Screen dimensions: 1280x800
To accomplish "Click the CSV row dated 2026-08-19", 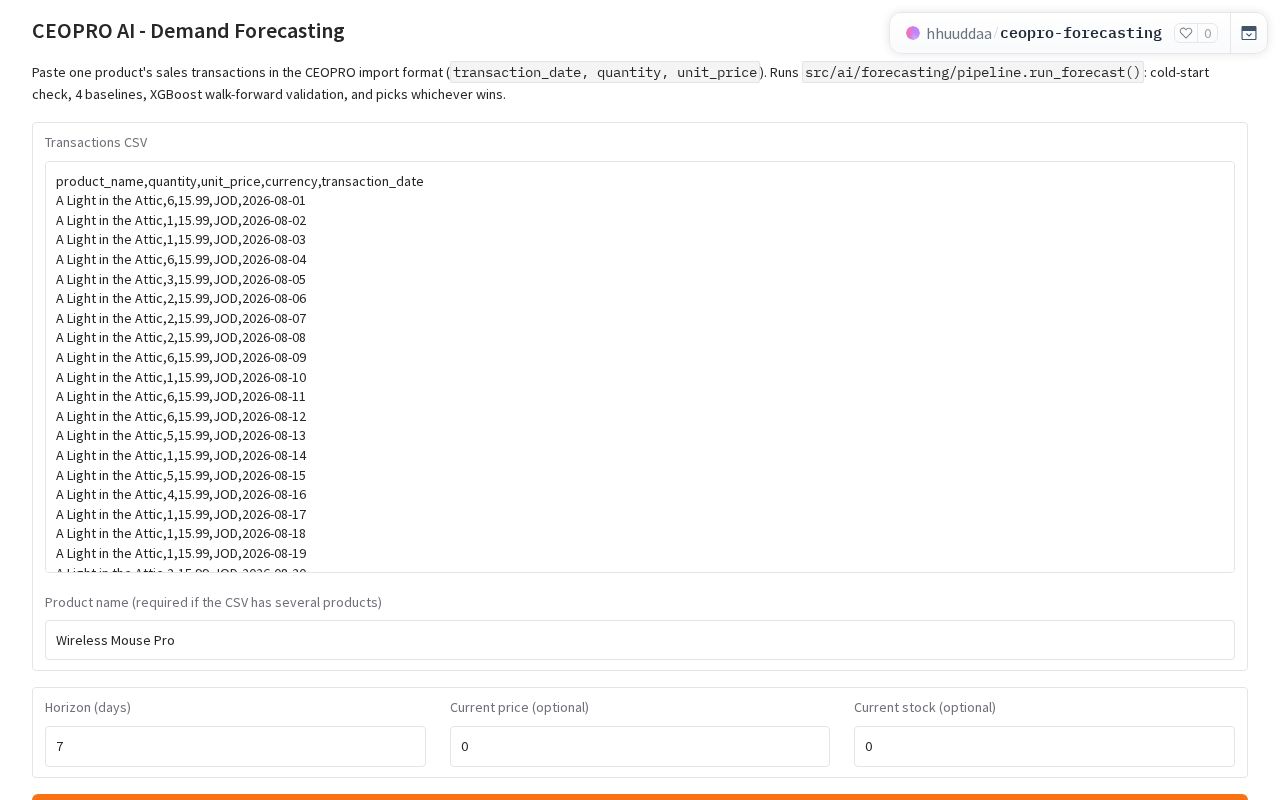I will click(x=181, y=553).
